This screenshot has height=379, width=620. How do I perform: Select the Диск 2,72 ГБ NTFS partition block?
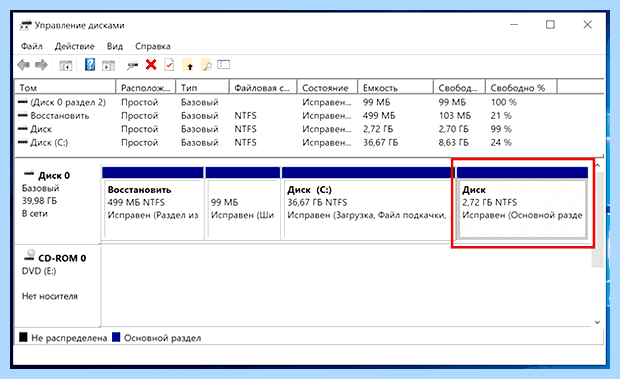(x=522, y=203)
